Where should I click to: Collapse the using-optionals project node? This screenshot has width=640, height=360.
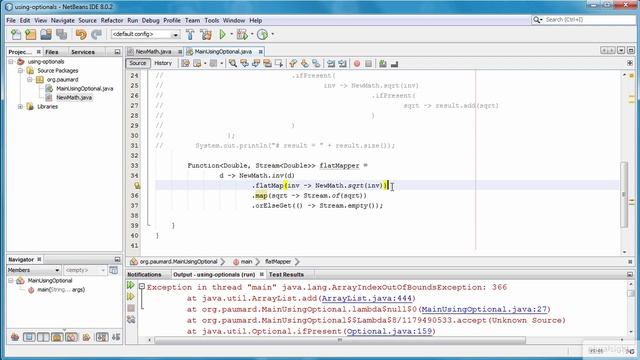[11, 62]
